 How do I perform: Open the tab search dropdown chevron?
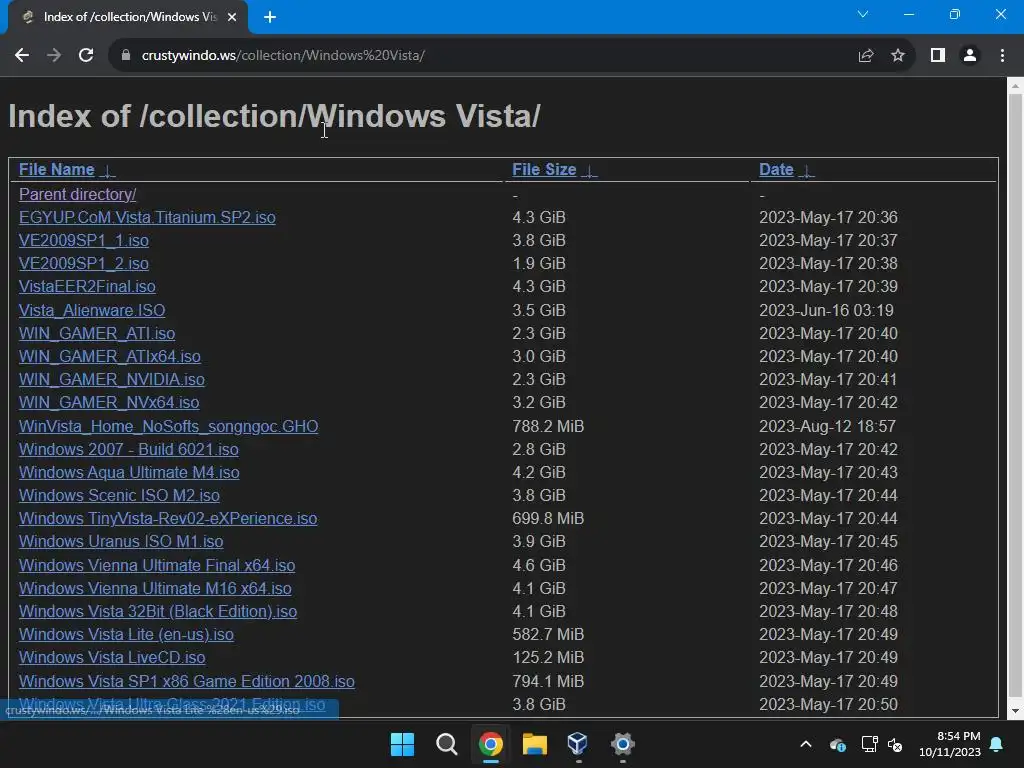pos(863,14)
